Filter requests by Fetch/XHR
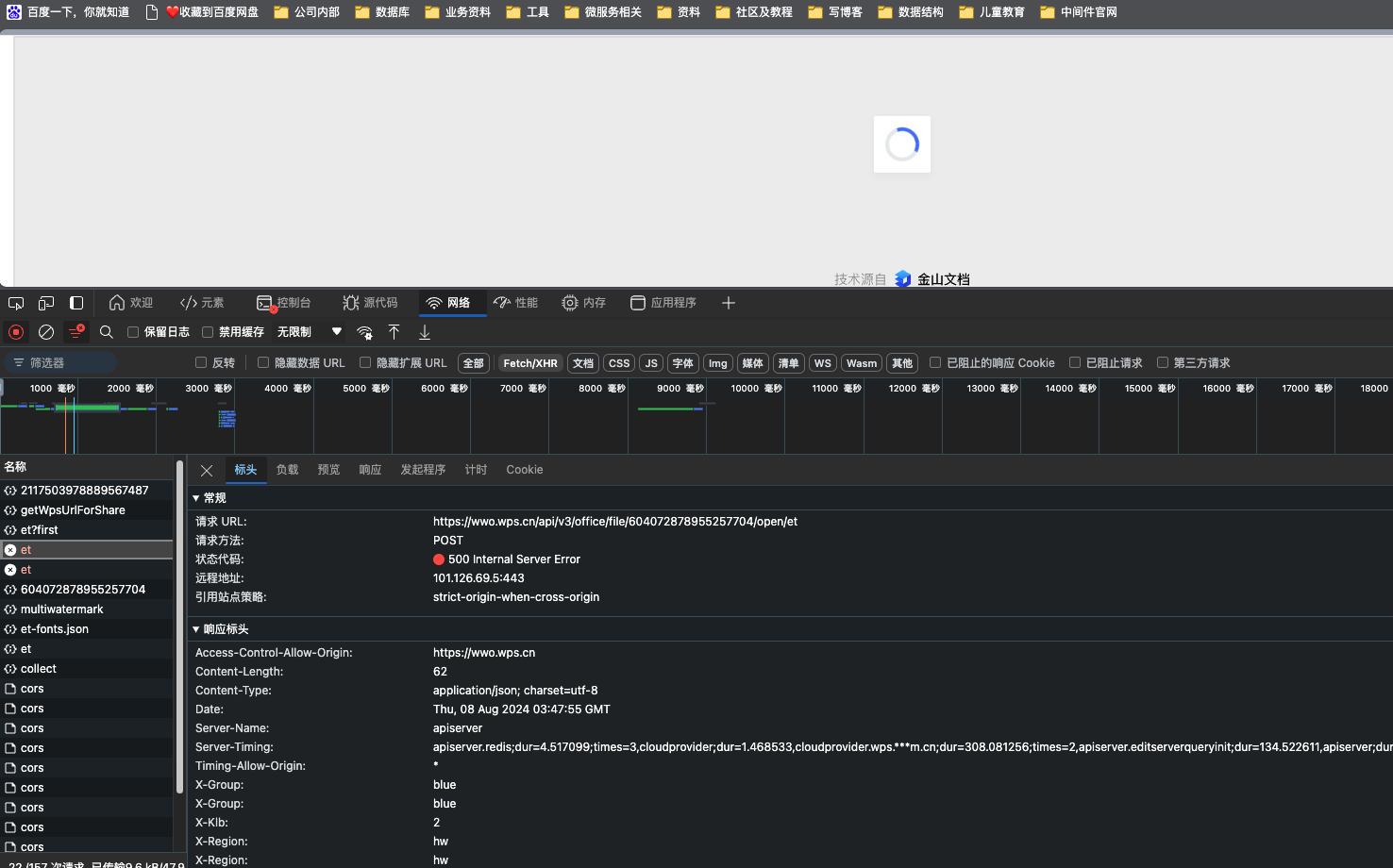Screen dimensions: 1393x868 (x=530, y=363)
